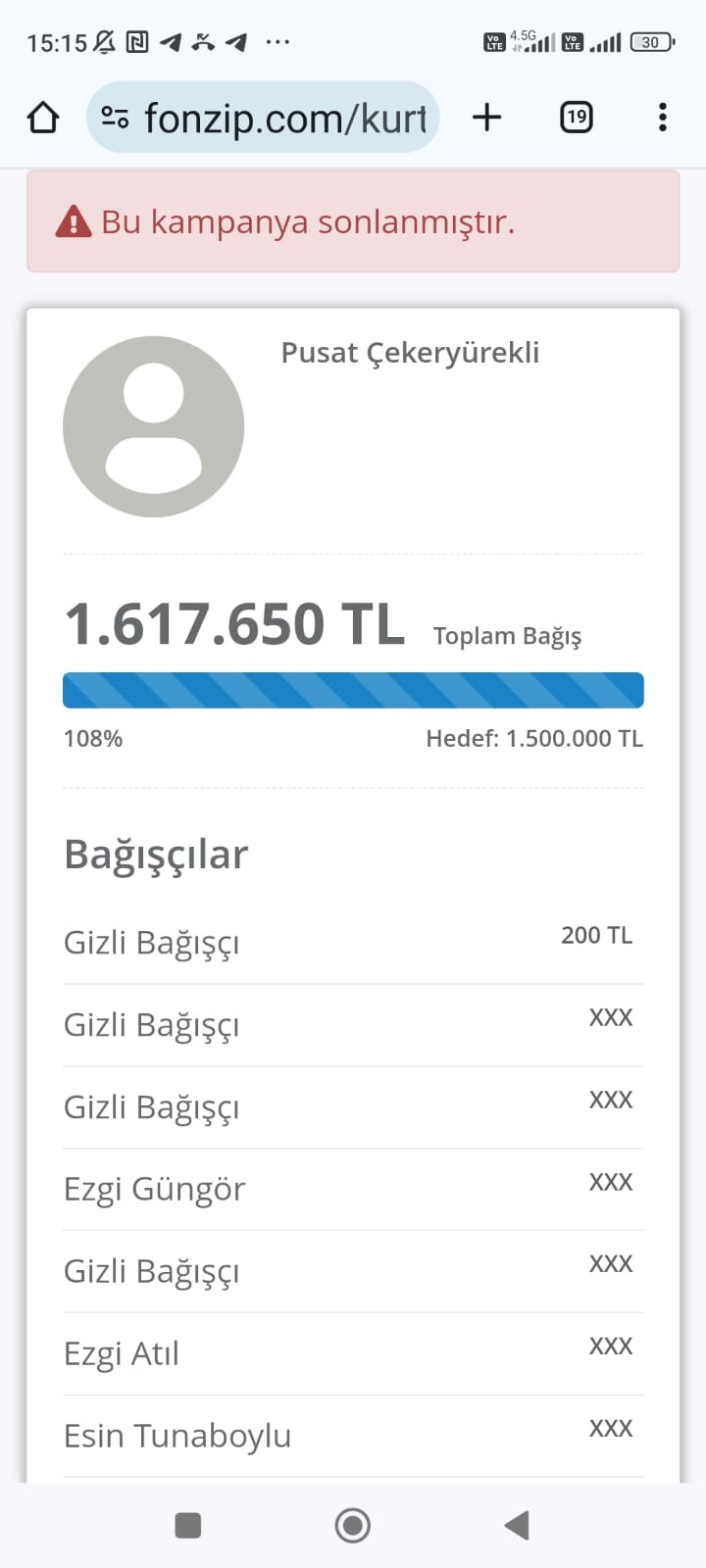Click the Bağışçılar section heading
Viewport: 706px width, 1568px height.
pyautogui.click(x=156, y=855)
